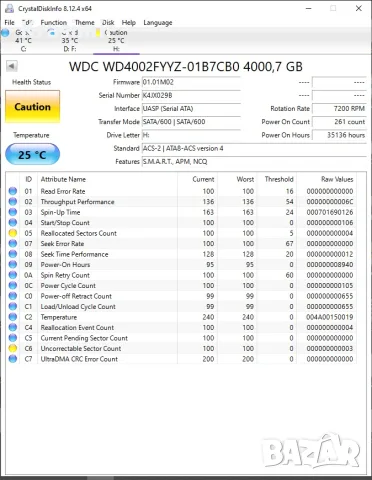372x480 pixels.
Task: Click the status icon for Spin-Up Time
Action: click(13, 212)
